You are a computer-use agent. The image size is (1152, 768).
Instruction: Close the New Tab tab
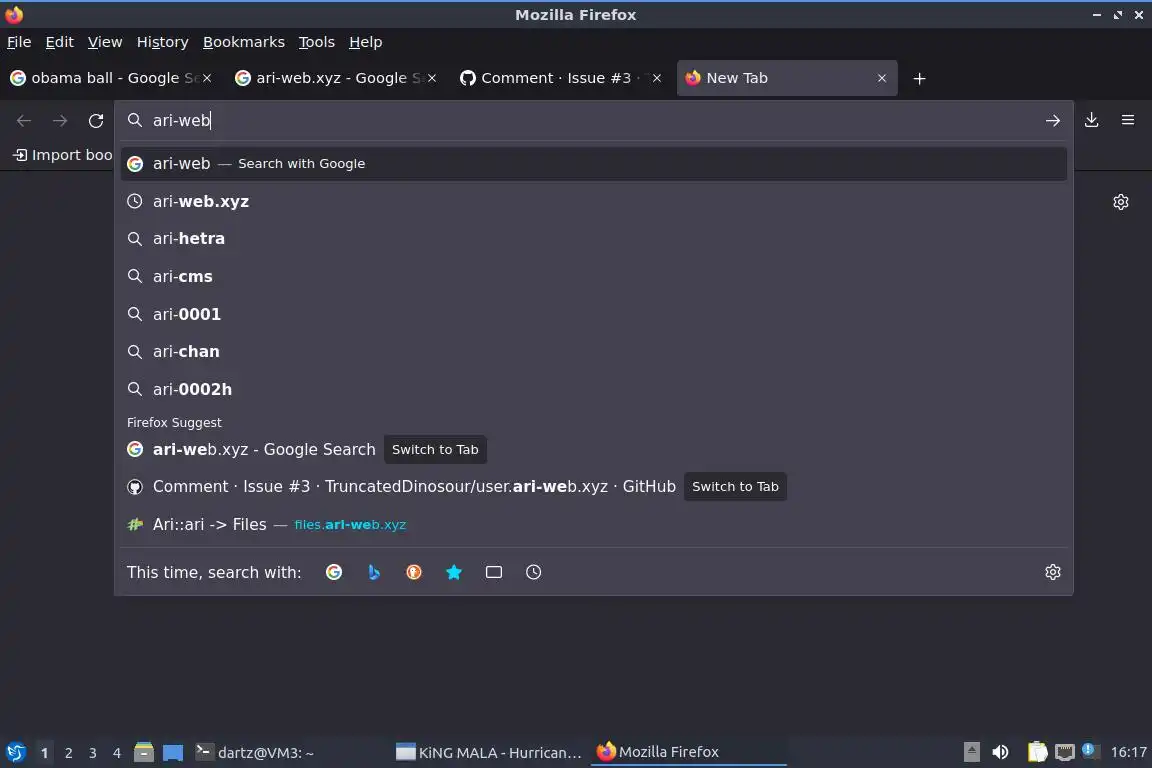882,78
